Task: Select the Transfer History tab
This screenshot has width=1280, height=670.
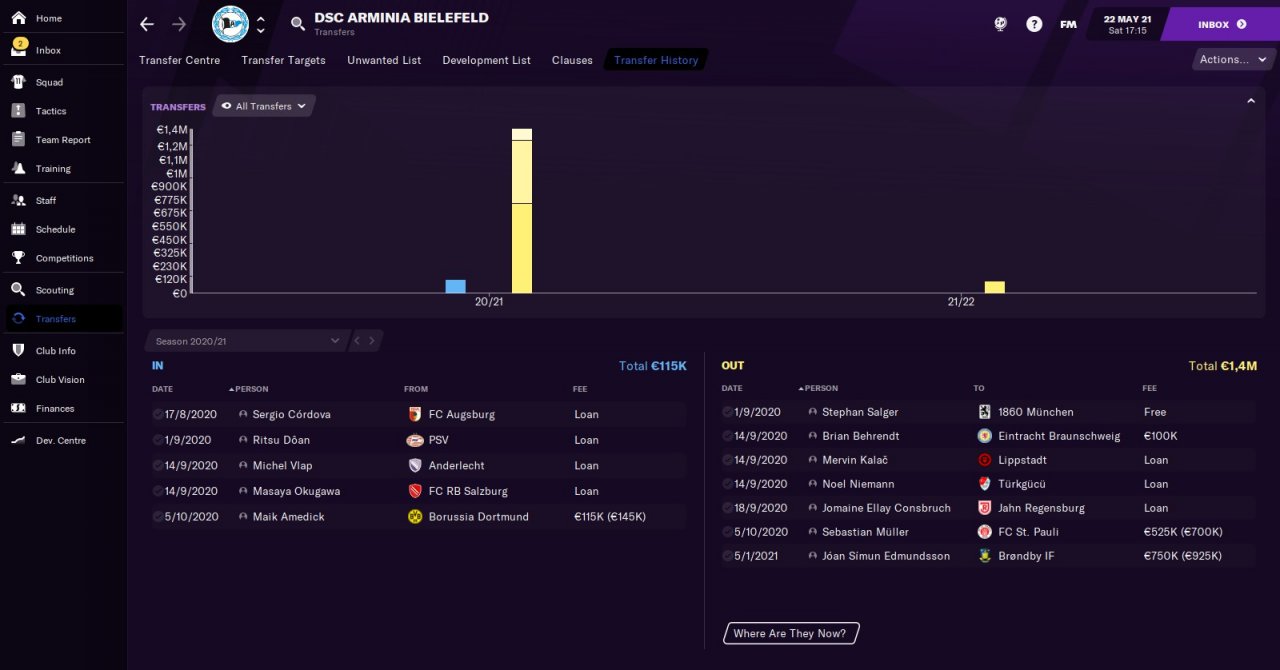Action: 656,60
